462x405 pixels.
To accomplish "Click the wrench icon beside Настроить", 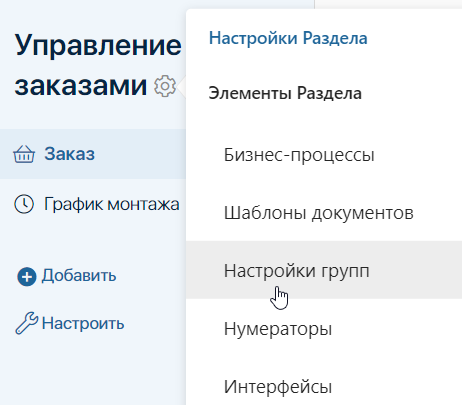I will tap(27, 323).
